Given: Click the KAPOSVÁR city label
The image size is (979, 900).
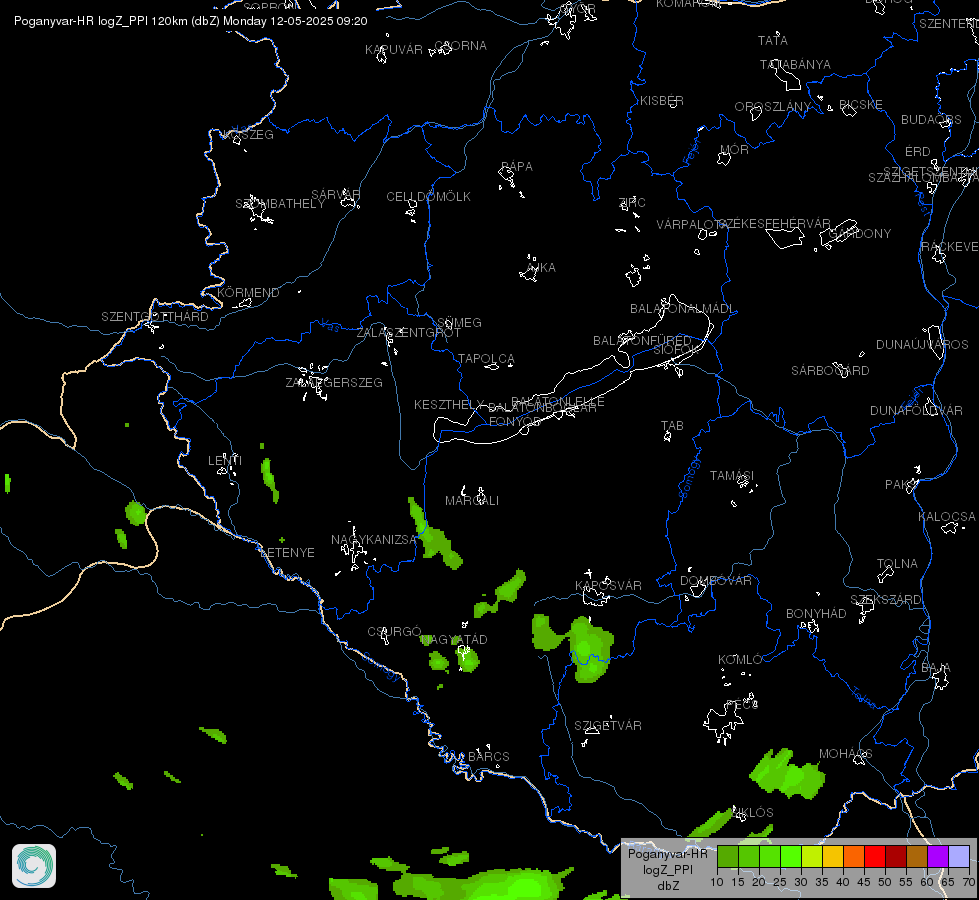Looking at the screenshot, I should click(608, 586).
